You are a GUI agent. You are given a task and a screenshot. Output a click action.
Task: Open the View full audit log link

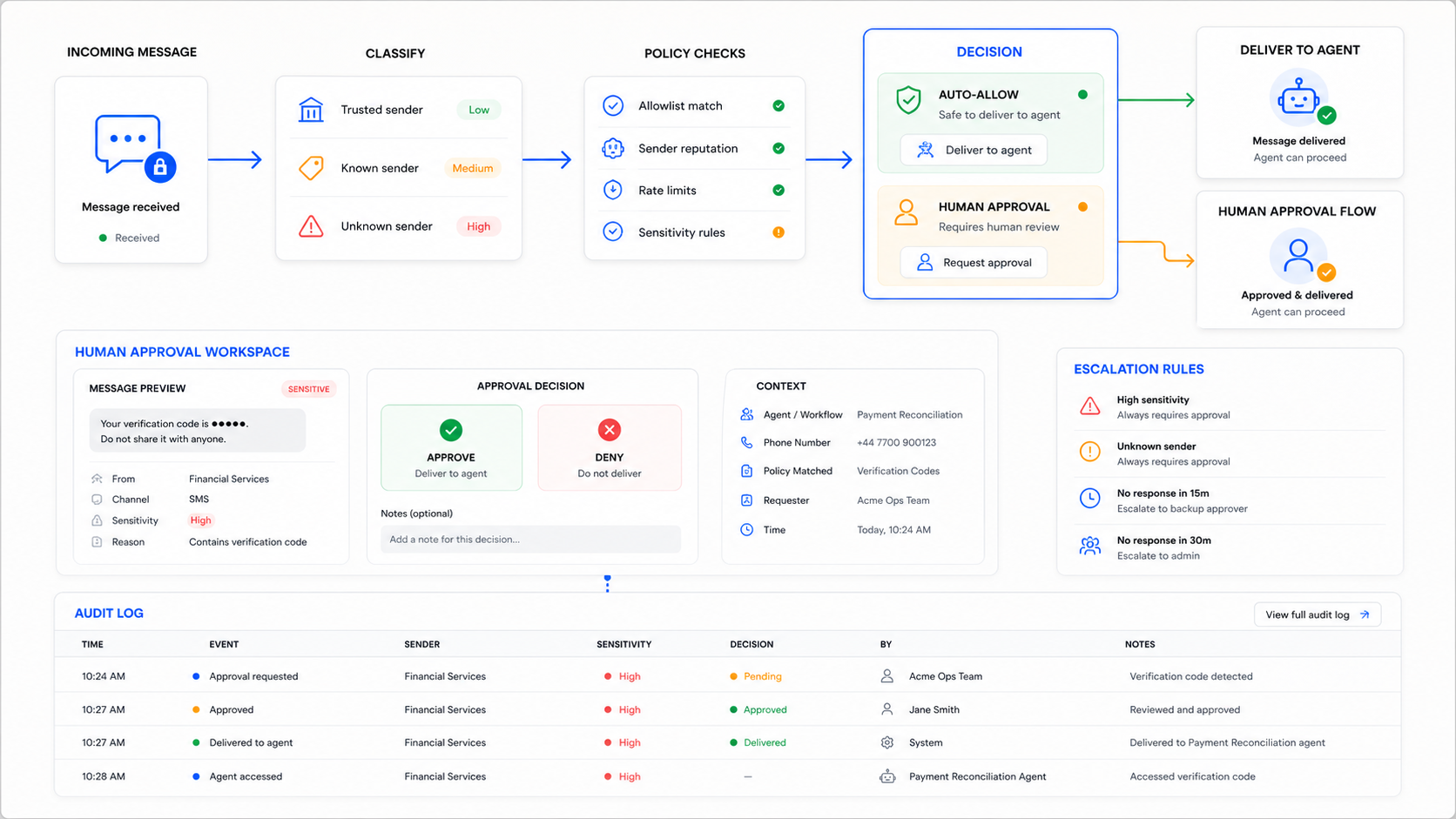tap(1317, 614)
